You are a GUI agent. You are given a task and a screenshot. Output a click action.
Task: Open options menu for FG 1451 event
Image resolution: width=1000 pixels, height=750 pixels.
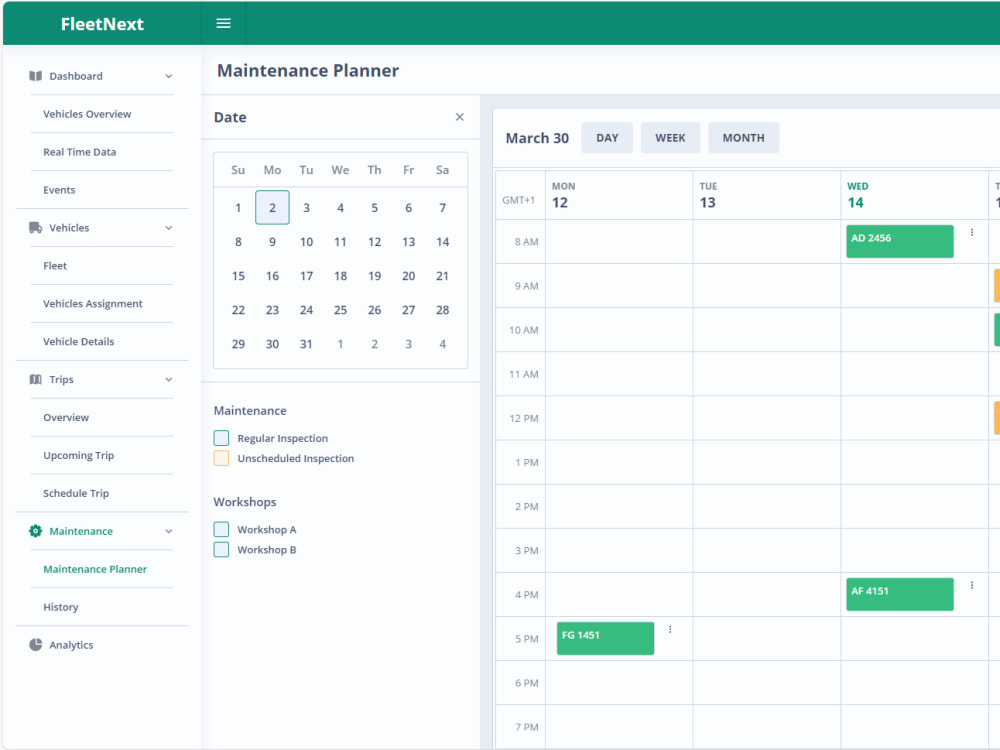click(x=670, y=629)
